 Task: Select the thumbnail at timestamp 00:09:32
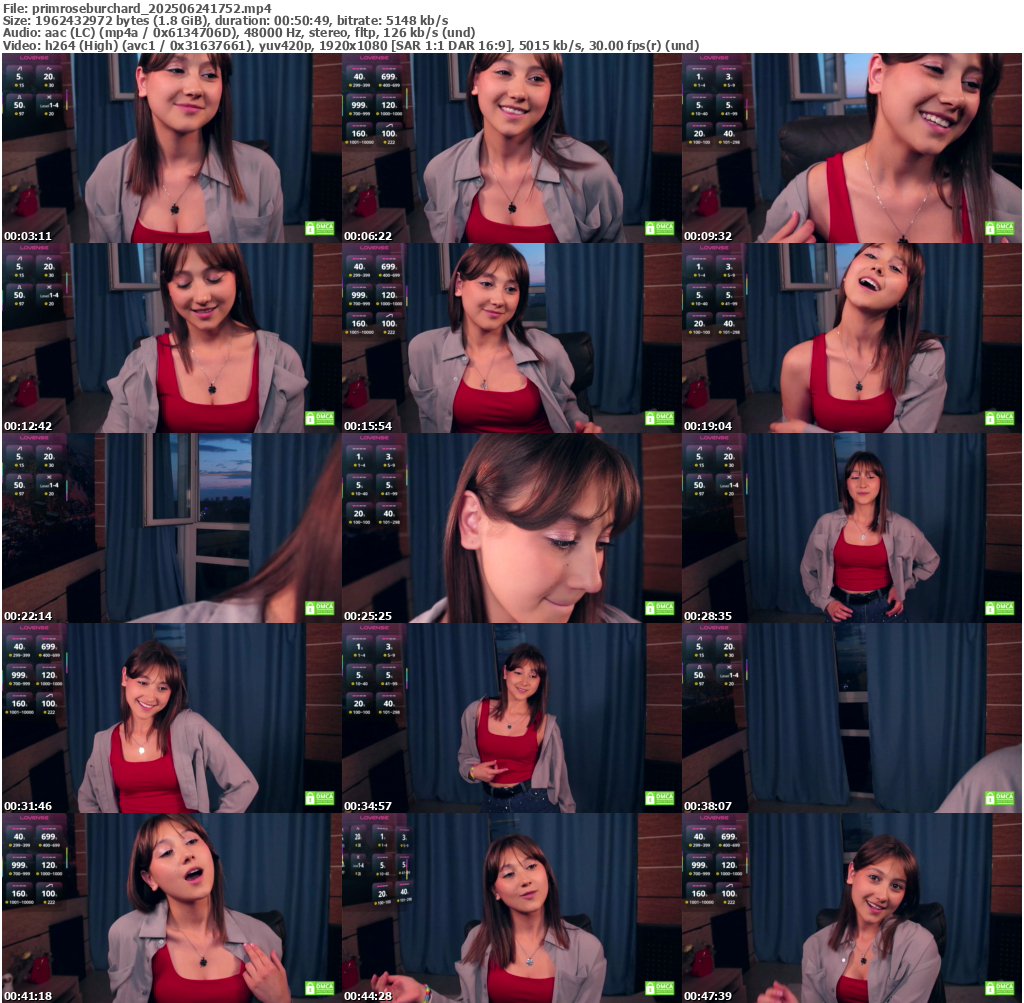[x=851, y=148]
